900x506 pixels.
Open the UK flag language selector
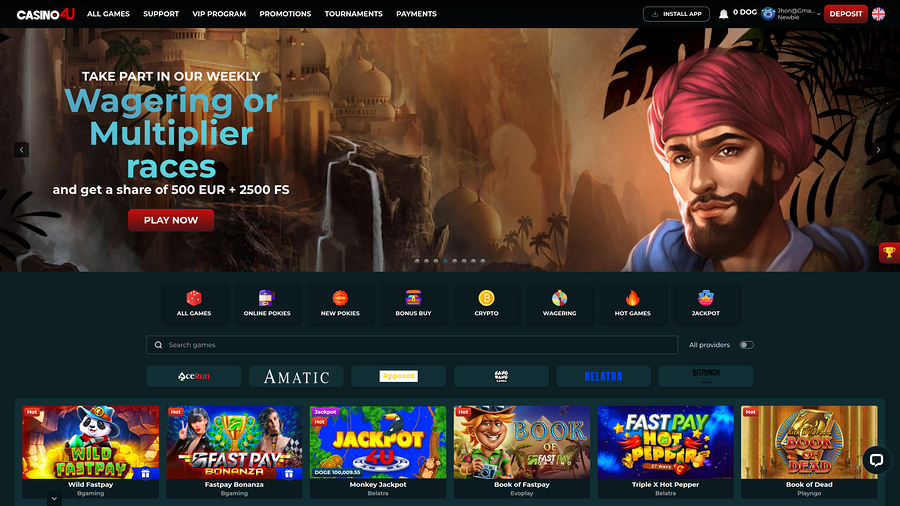pyautogui.click(x=878, y=14)
